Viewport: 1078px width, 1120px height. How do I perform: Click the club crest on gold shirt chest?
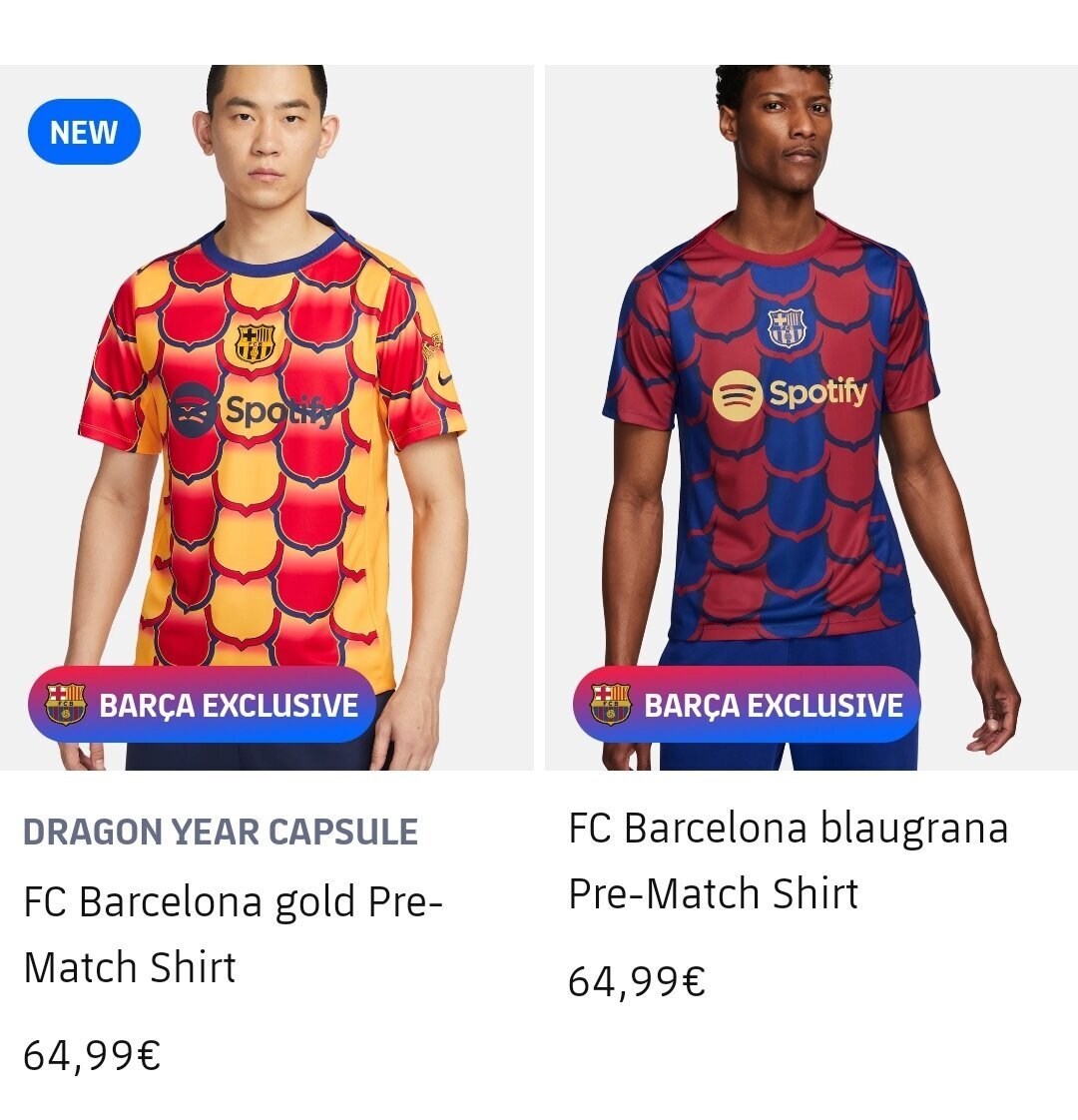[x=256, y=343]
